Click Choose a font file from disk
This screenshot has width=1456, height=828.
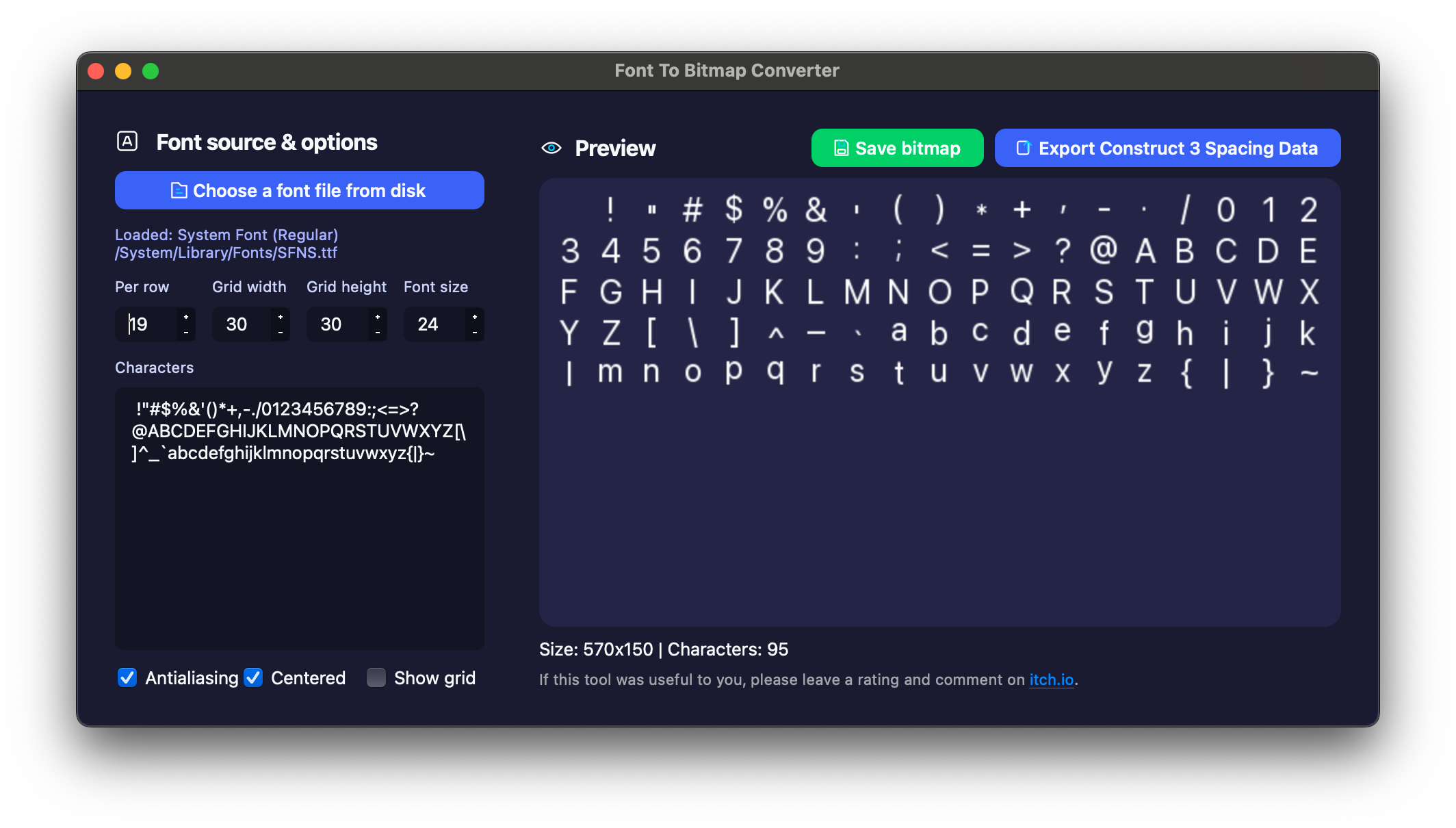tap(300, 190)
